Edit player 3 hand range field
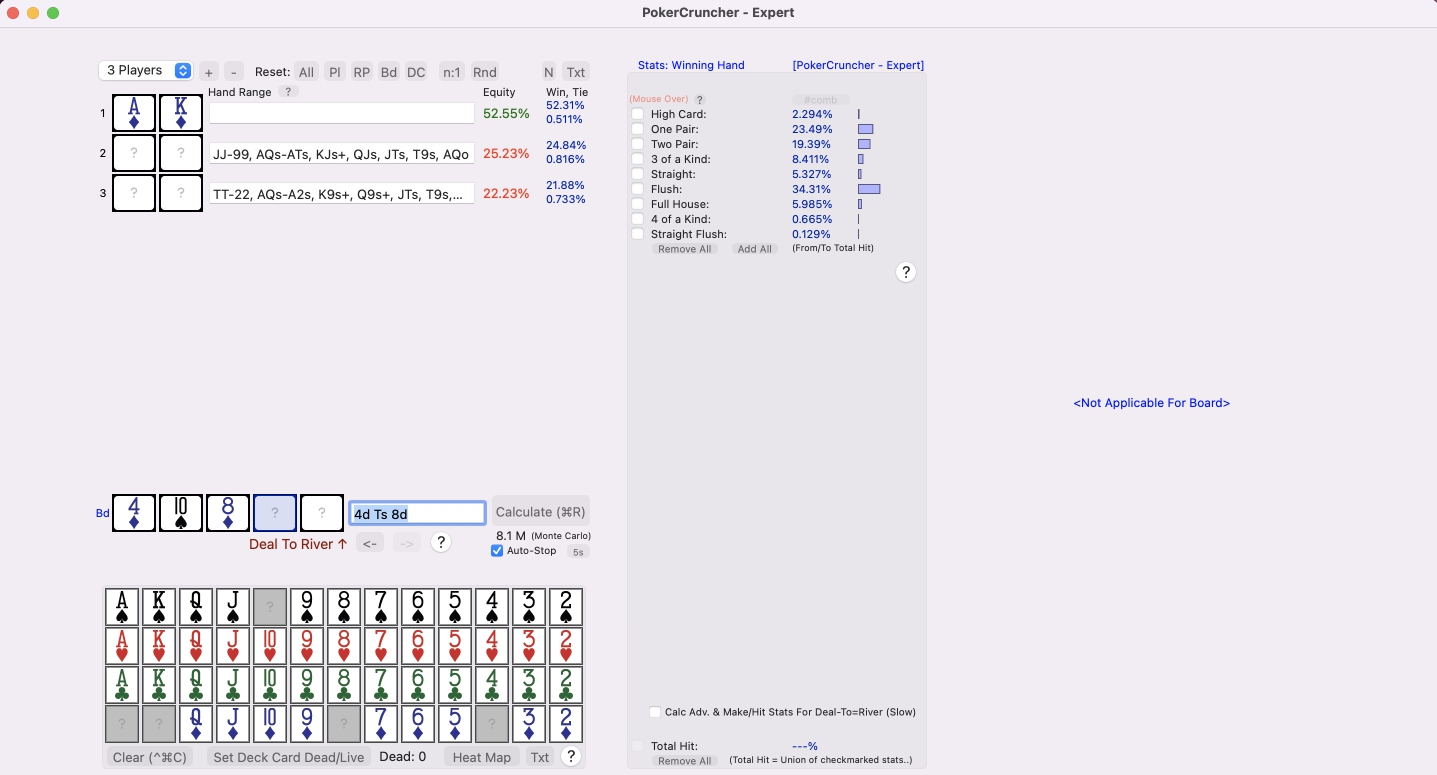 pos(341,194)
